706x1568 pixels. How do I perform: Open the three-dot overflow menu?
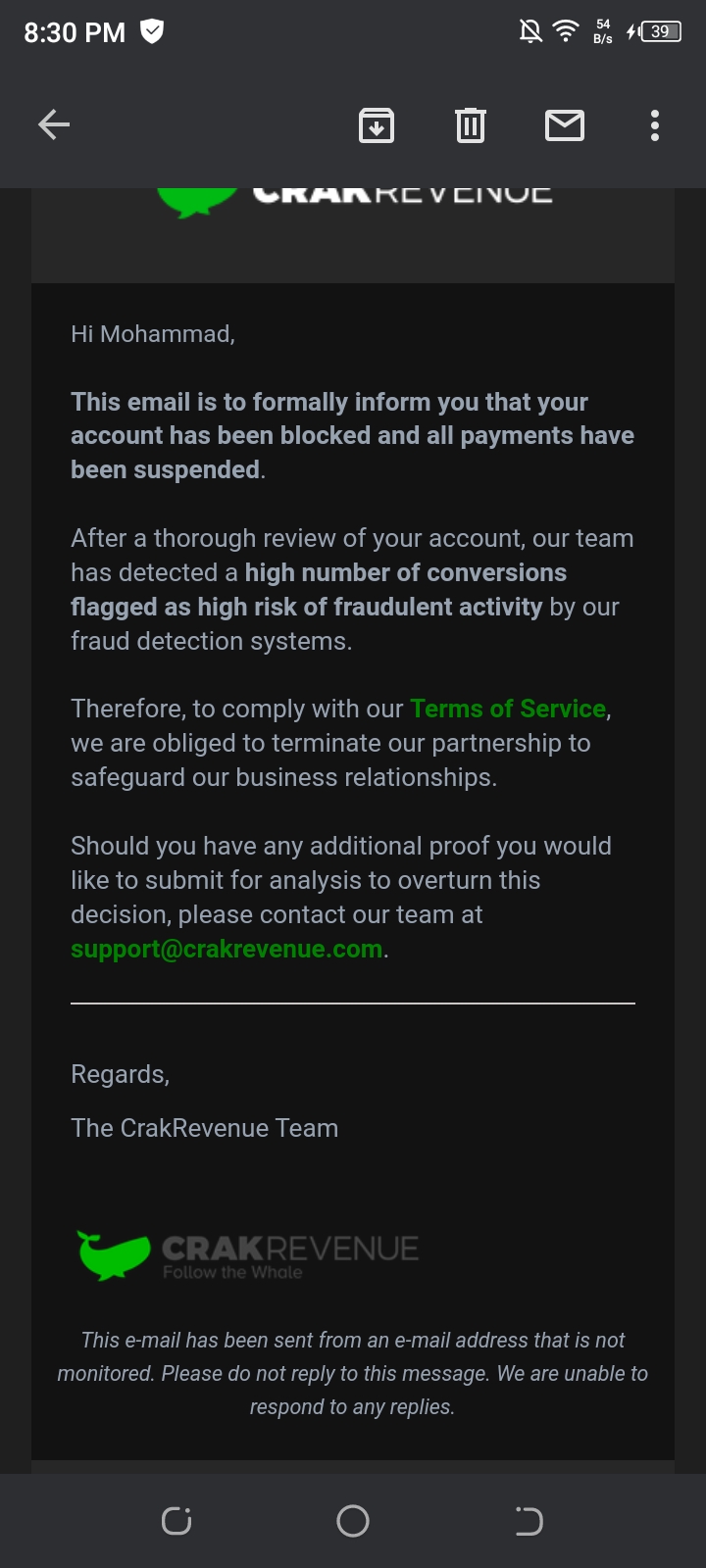pyautogui.click(x=655, y=125)
